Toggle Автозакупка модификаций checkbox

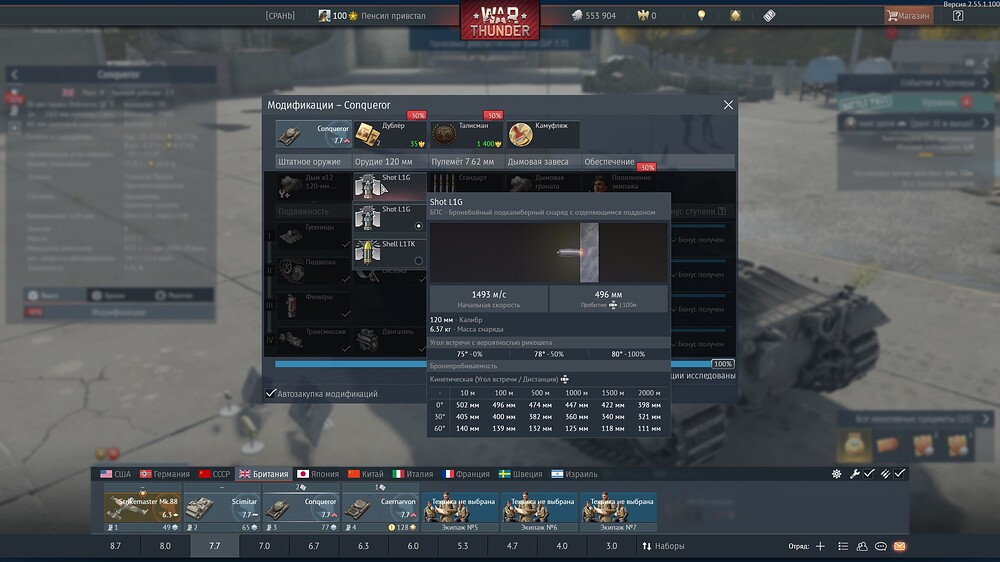(270, 394)
